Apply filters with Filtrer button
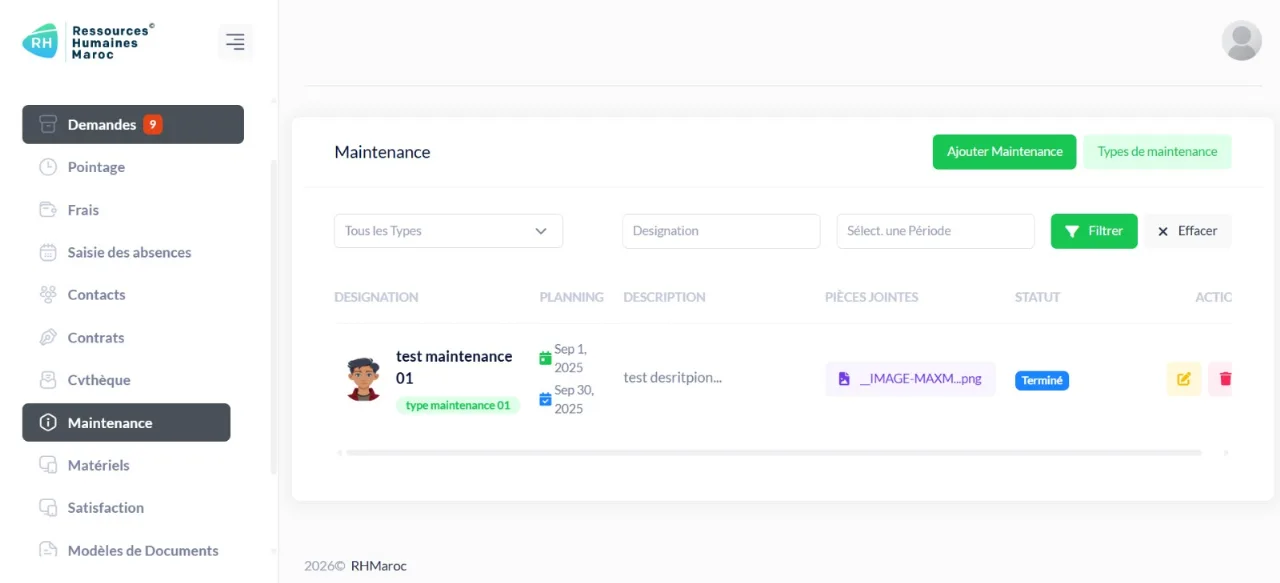 point(1094,231)
